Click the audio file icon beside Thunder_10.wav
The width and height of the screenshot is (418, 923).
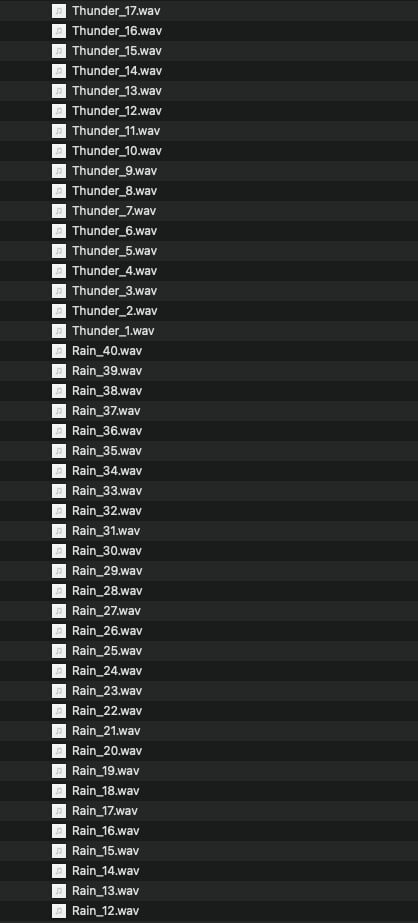point(59,151)
